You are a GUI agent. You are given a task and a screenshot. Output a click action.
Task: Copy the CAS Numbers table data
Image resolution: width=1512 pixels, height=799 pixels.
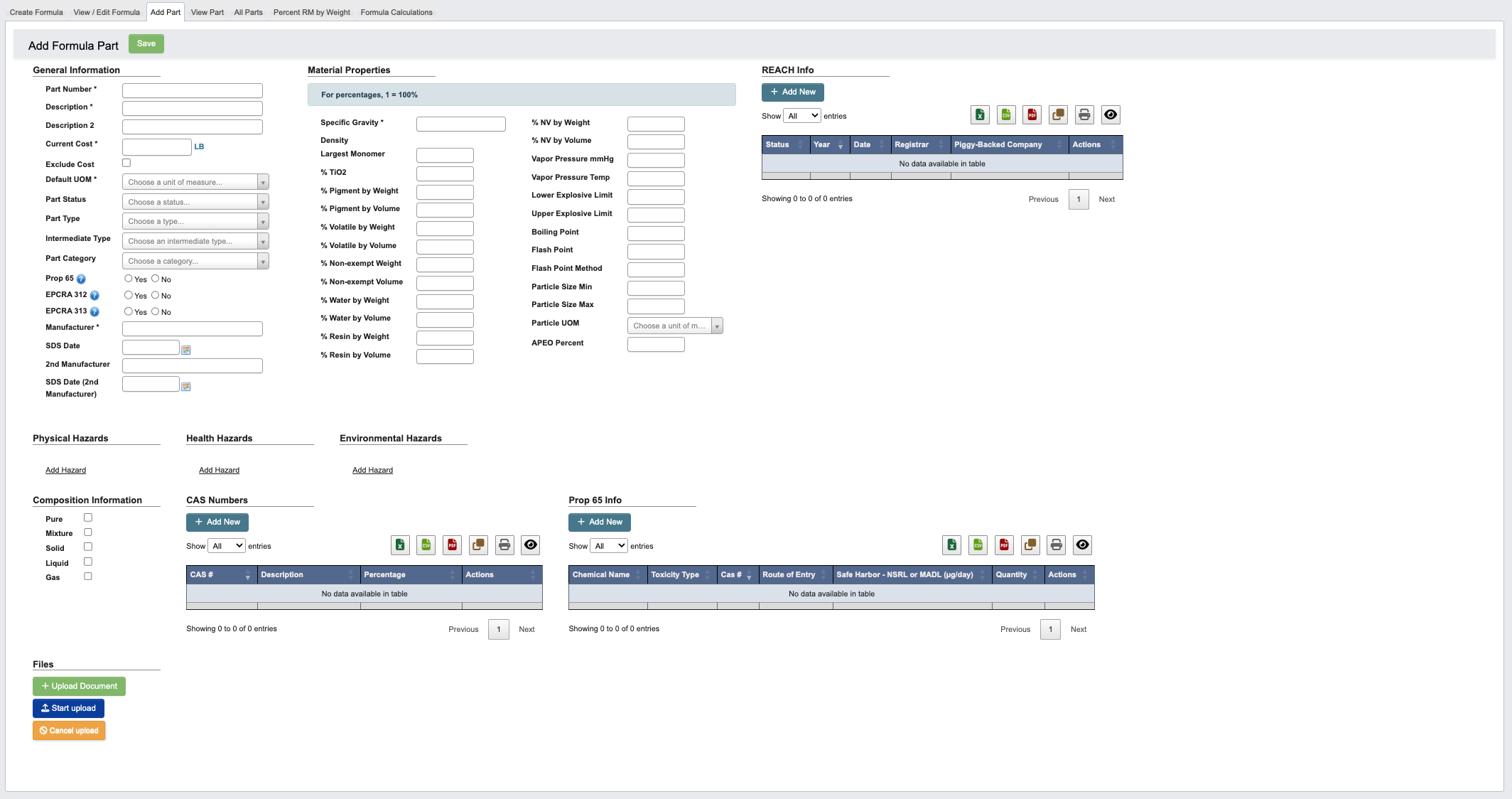point(478,545)
